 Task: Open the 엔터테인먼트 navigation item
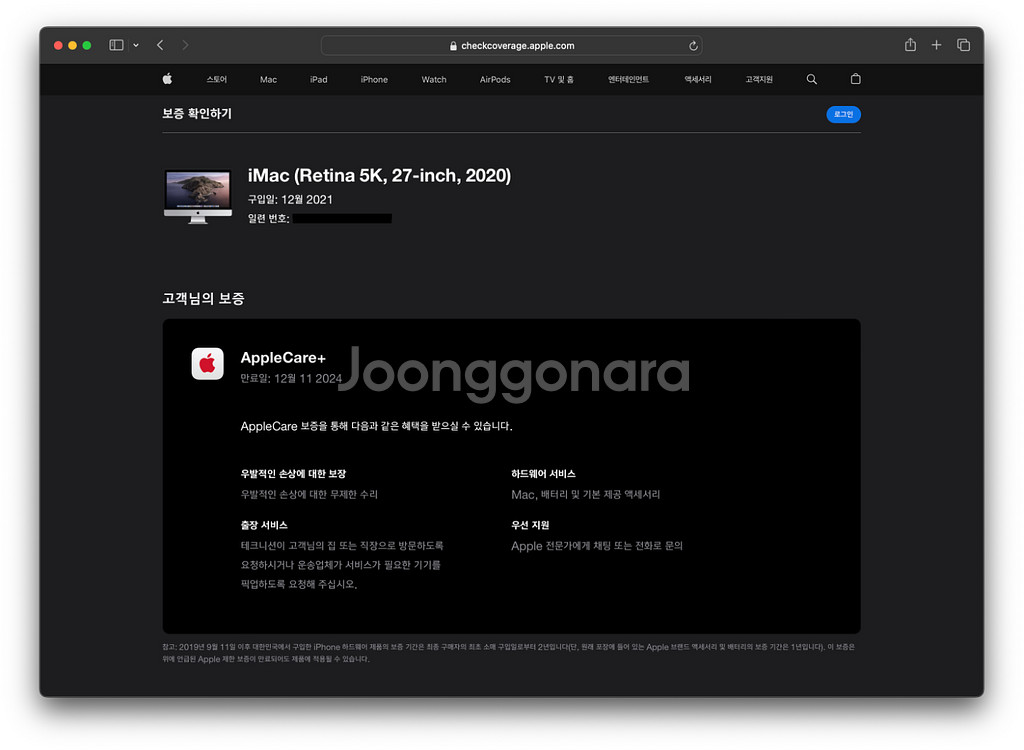[x=628, y=80]
